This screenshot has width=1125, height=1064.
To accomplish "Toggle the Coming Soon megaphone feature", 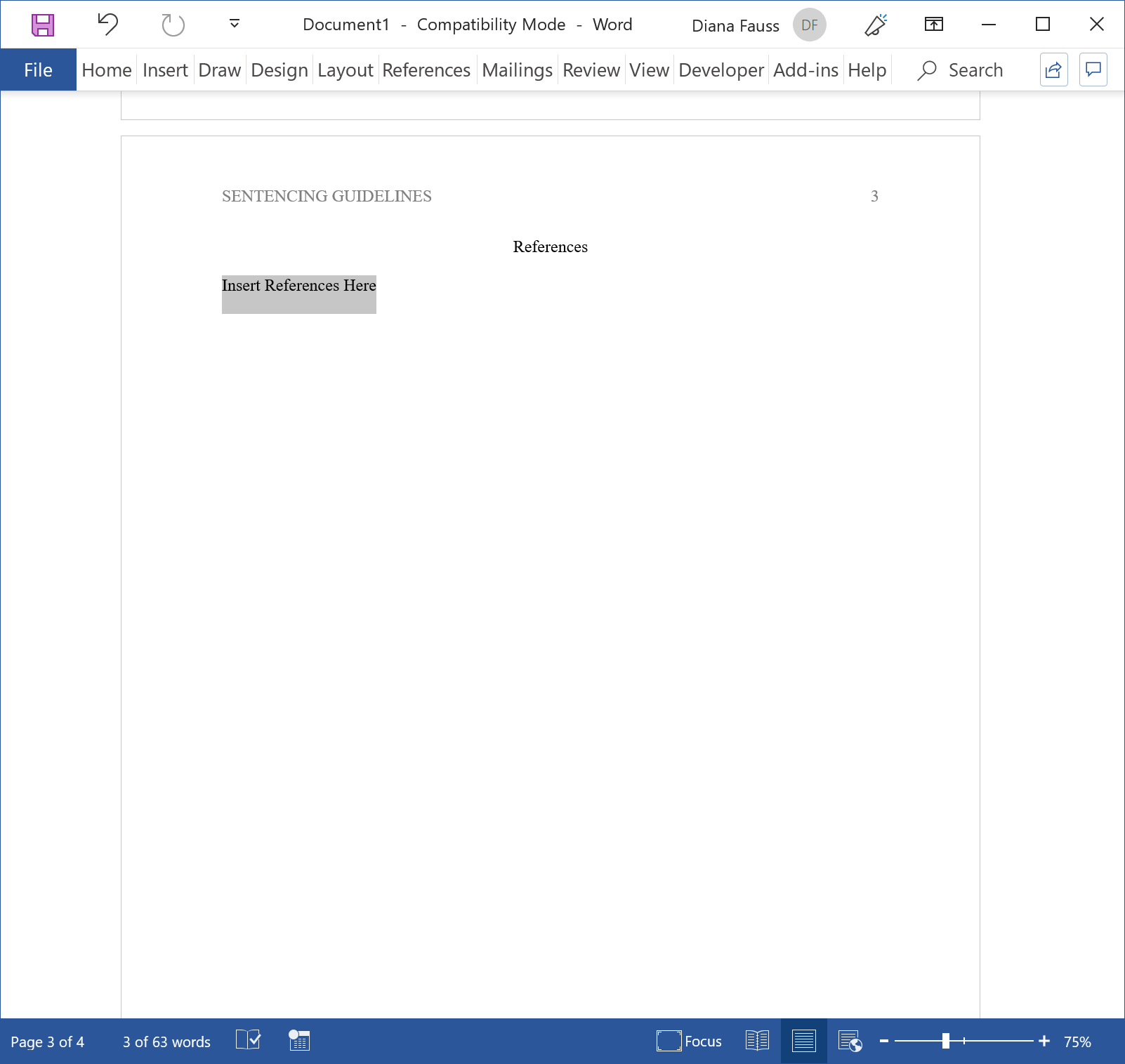I will [x=874, y=25].
